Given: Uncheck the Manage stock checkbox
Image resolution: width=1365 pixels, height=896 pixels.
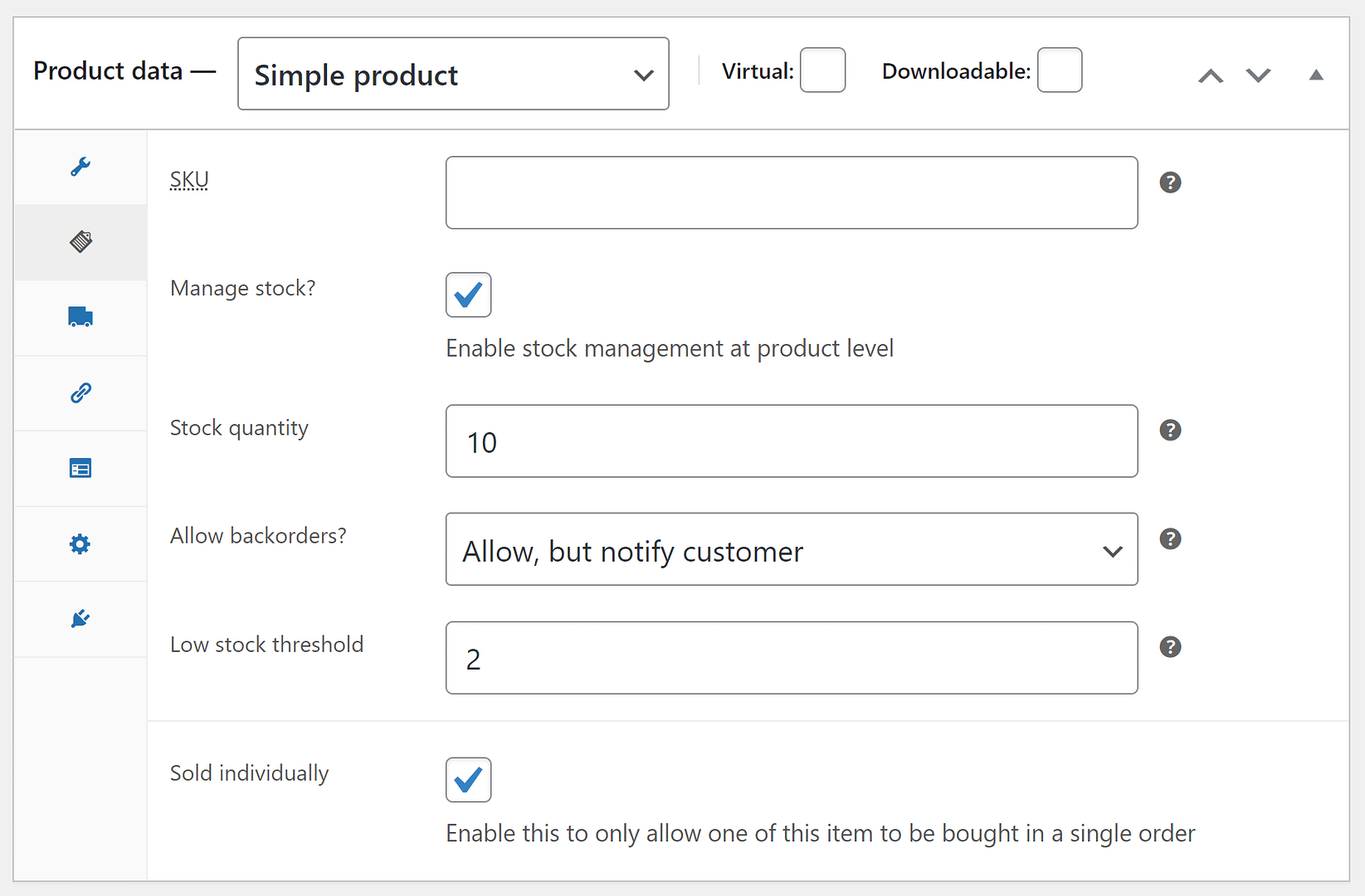Looking at the screenshot, I should point(468,295).
